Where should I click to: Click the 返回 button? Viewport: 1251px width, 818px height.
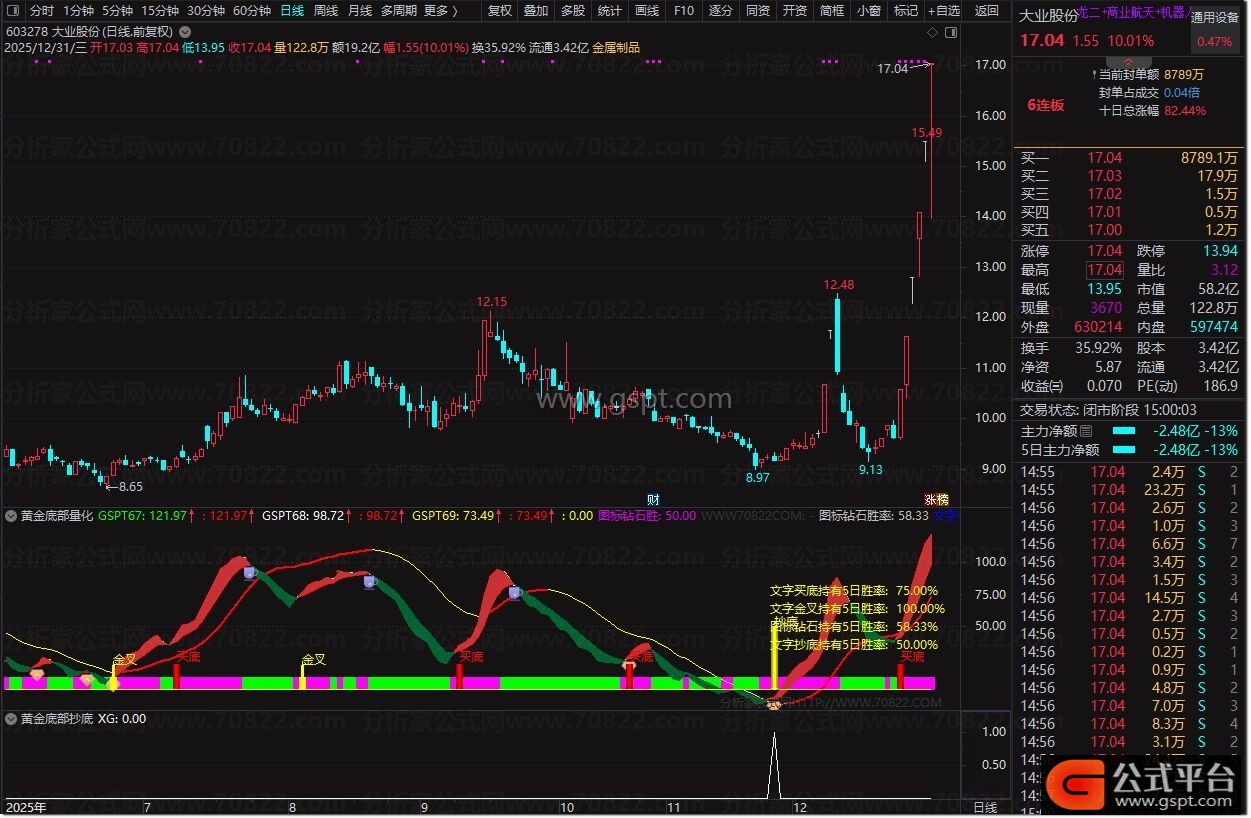pos(987,11)
